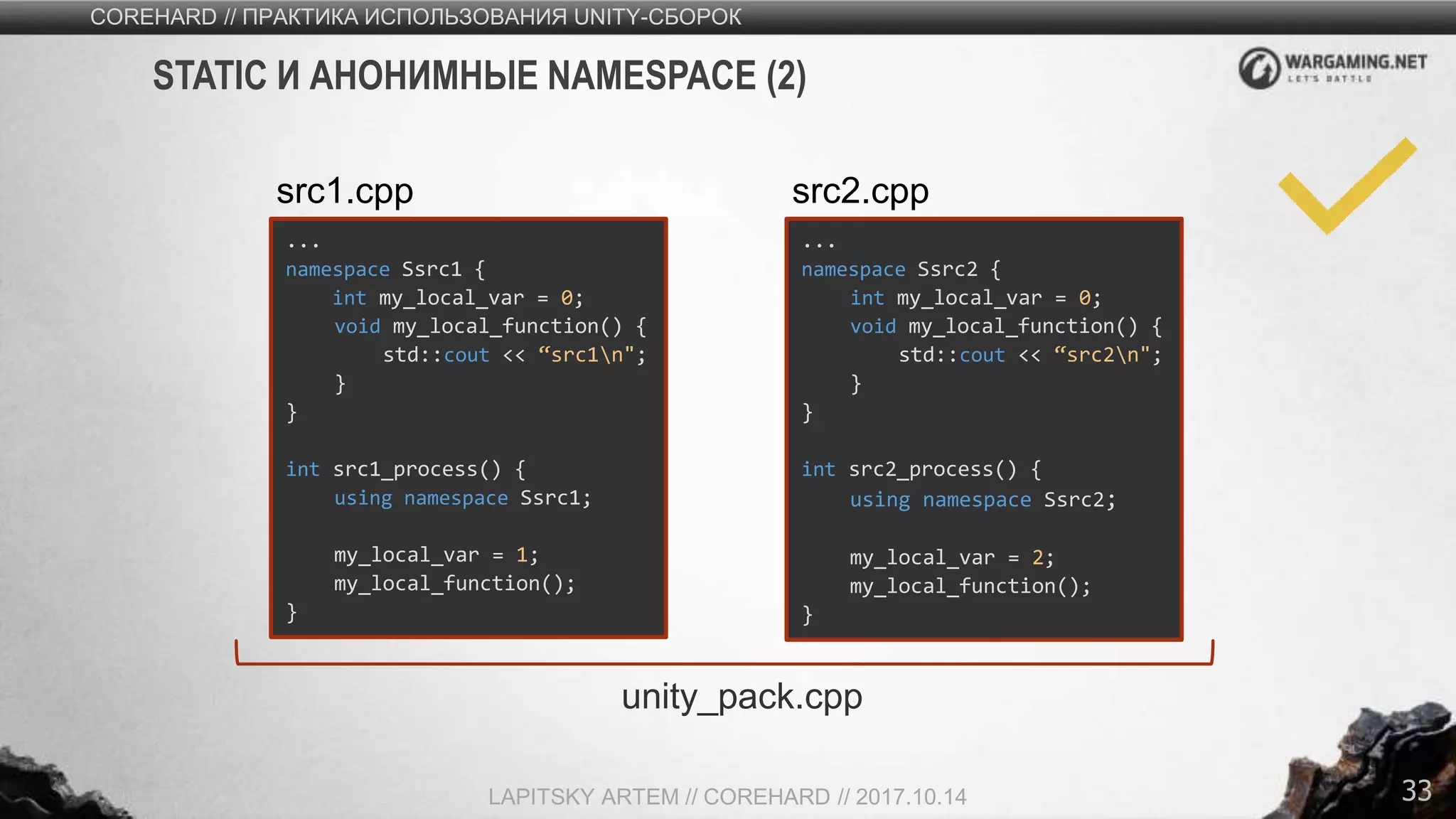Click "my_local_function();" call in src2.cpp
The image size is (1456, 819).
coord(970,587)
